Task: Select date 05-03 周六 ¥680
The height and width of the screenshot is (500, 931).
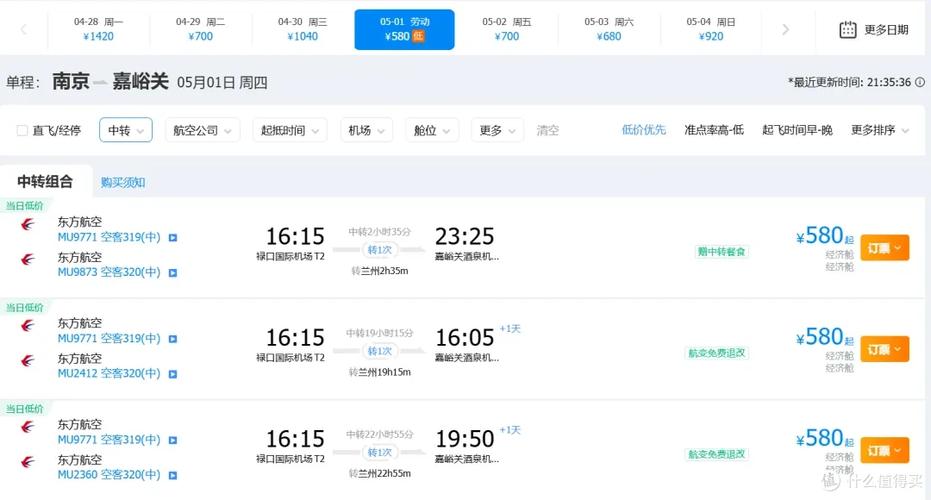Action: click(x=609, y=29)
